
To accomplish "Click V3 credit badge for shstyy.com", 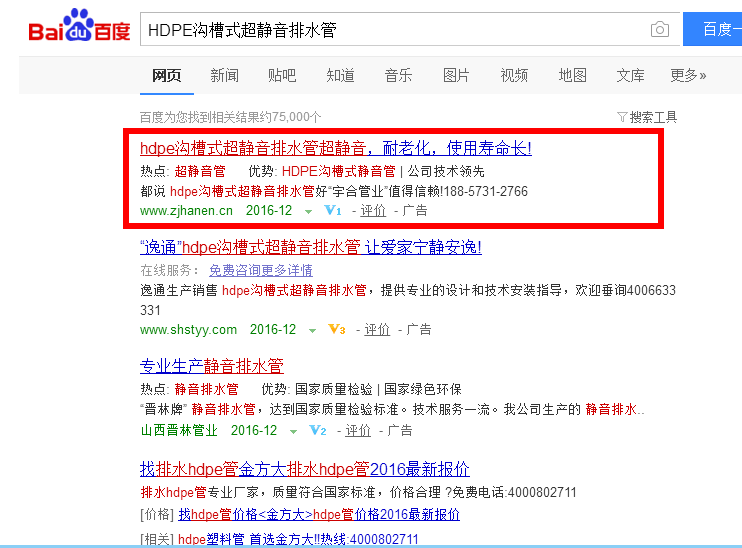I will (336, 329).
